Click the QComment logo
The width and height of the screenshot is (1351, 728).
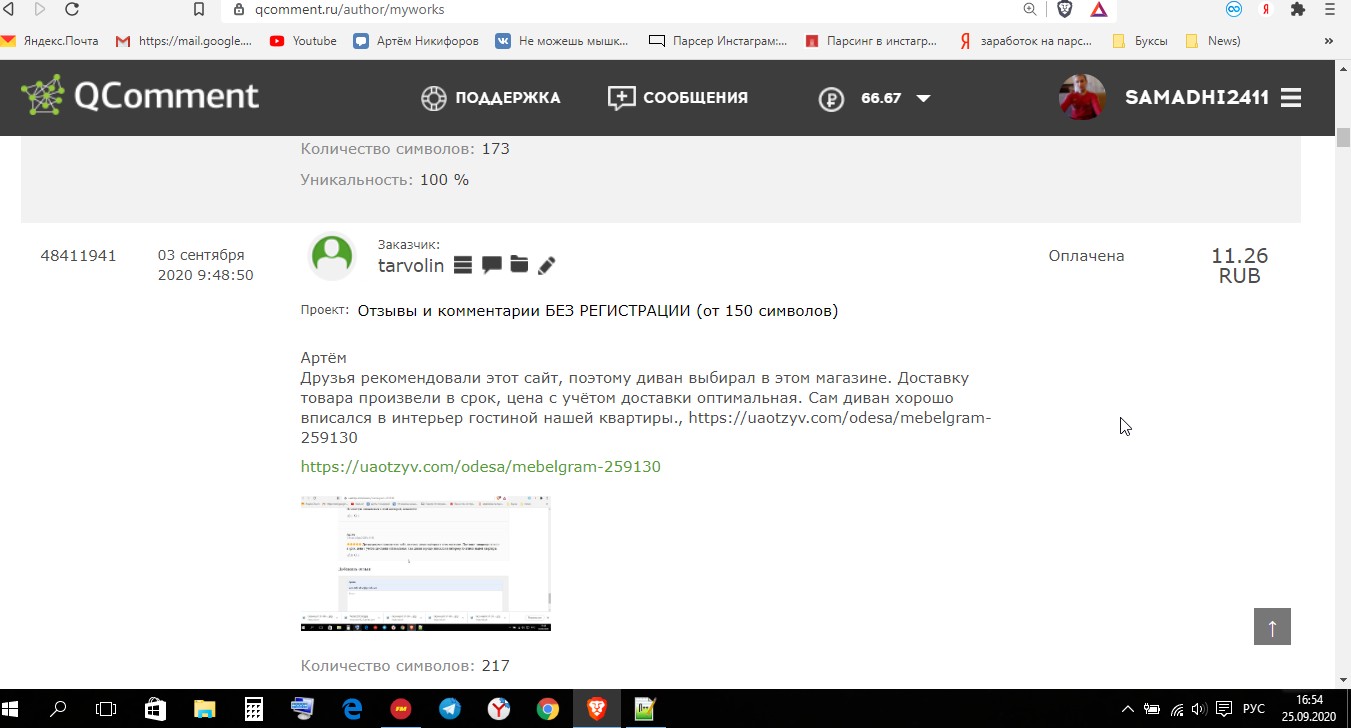click(140, 97)
